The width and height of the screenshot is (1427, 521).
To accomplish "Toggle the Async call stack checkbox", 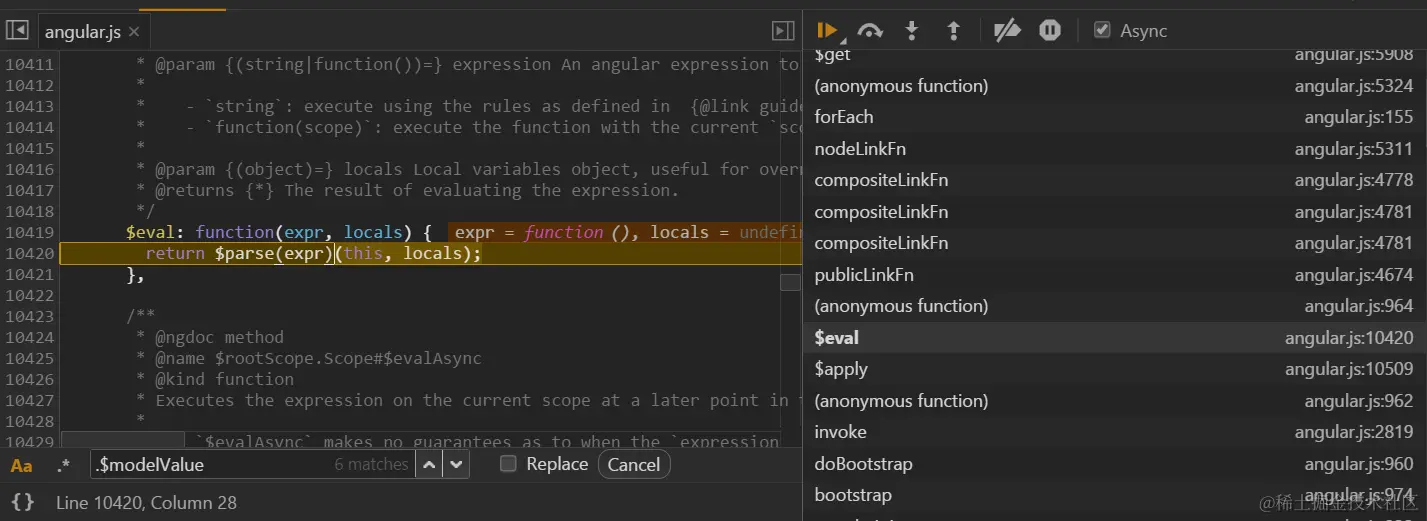I will [x=1102, y=31].
